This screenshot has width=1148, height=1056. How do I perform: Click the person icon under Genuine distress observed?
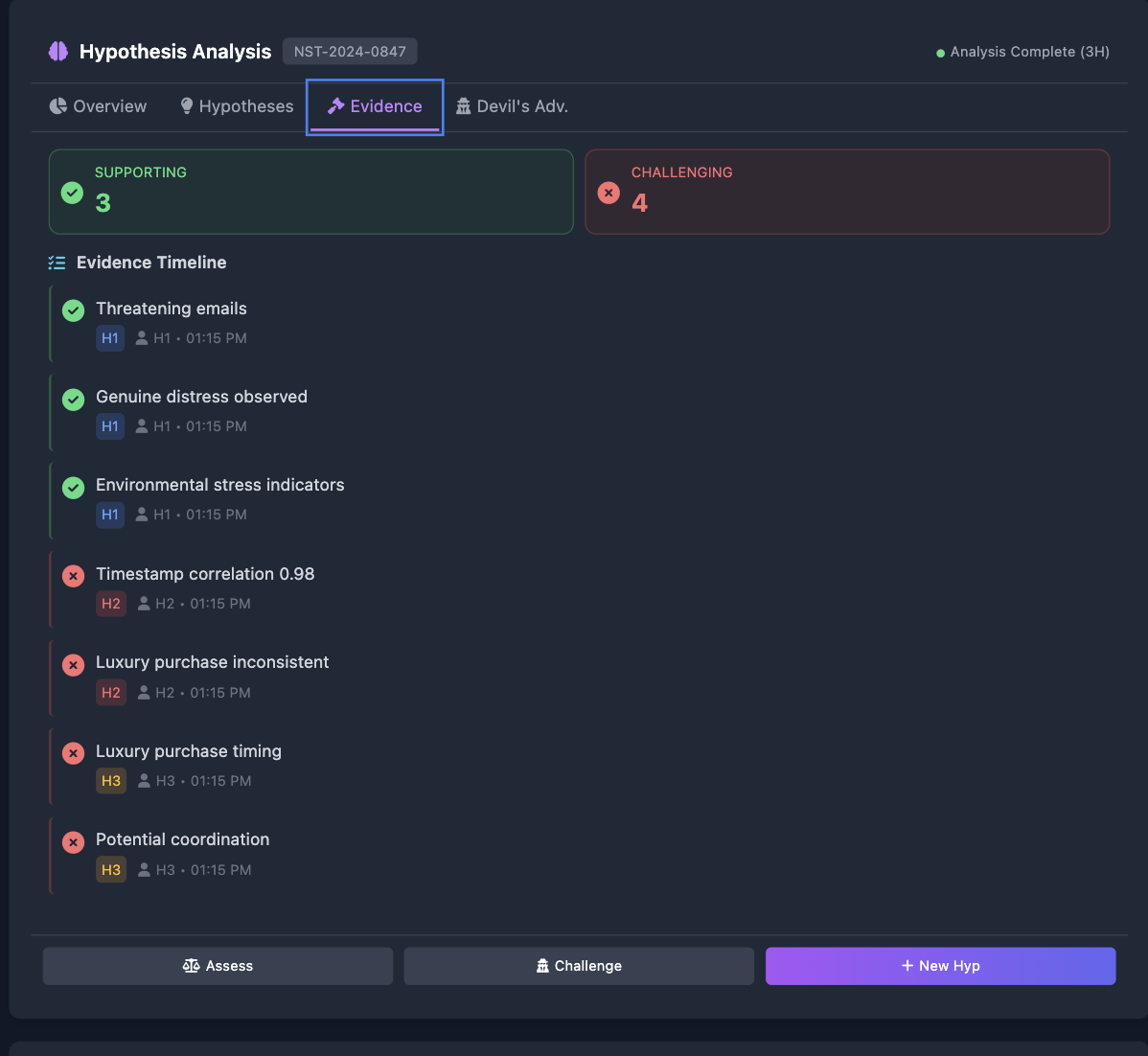(x=142, y=426)
